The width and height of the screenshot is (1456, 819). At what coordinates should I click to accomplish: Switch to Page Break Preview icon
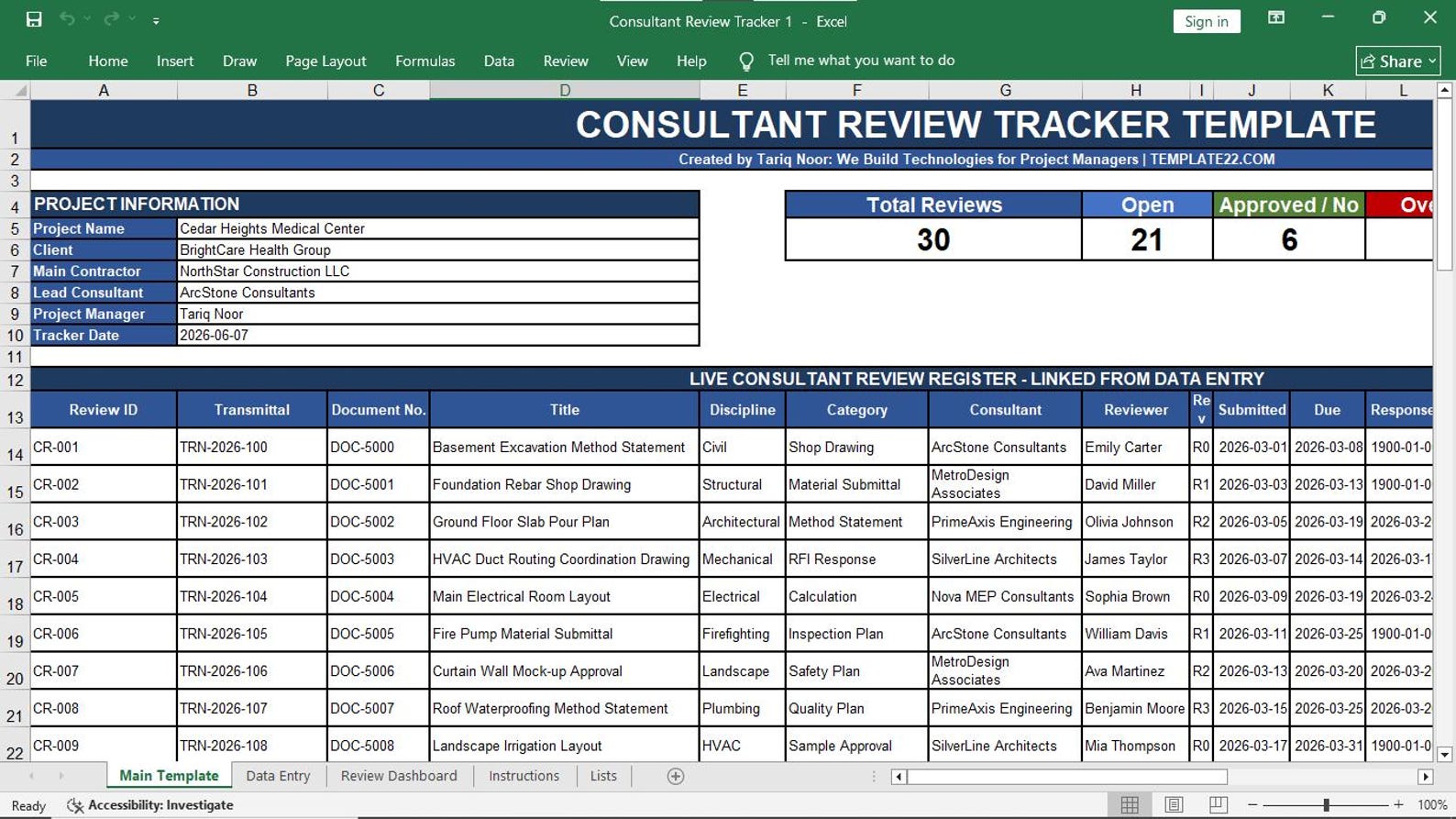[1218, 805]
